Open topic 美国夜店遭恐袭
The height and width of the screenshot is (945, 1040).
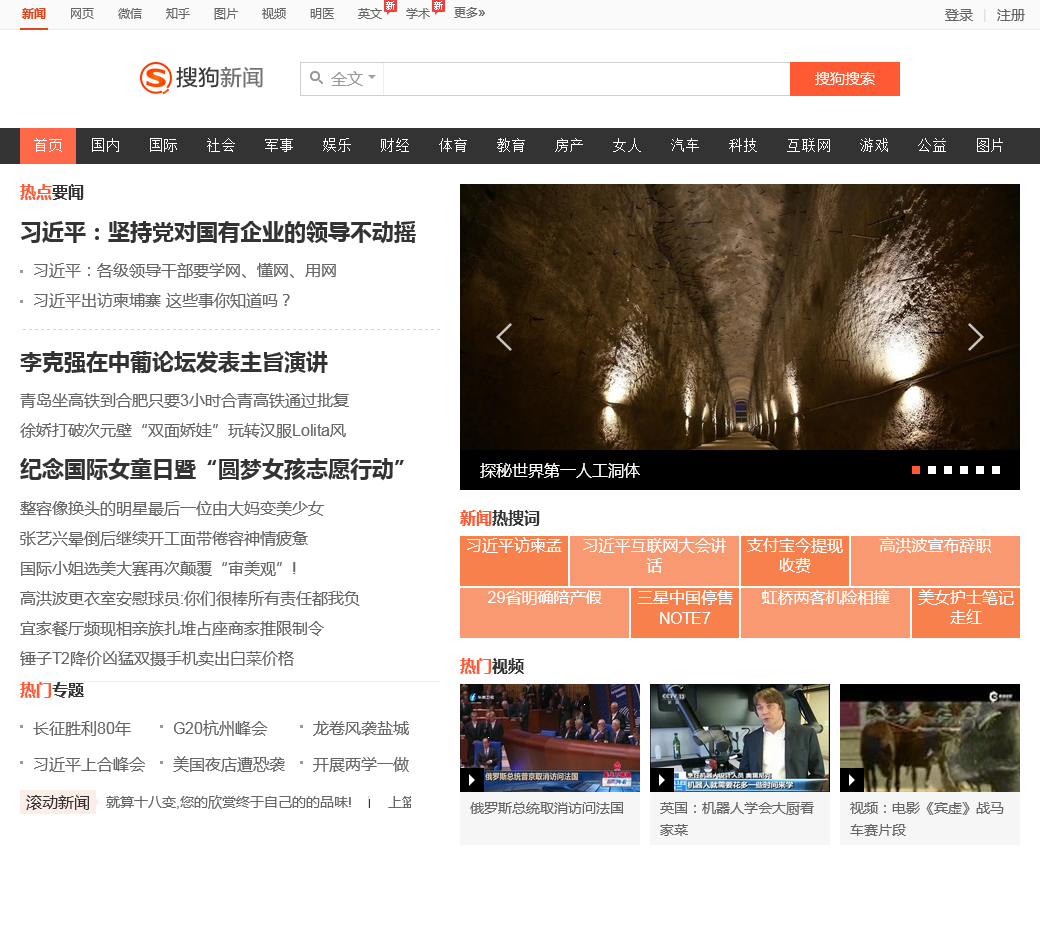(x=229, y=765)
